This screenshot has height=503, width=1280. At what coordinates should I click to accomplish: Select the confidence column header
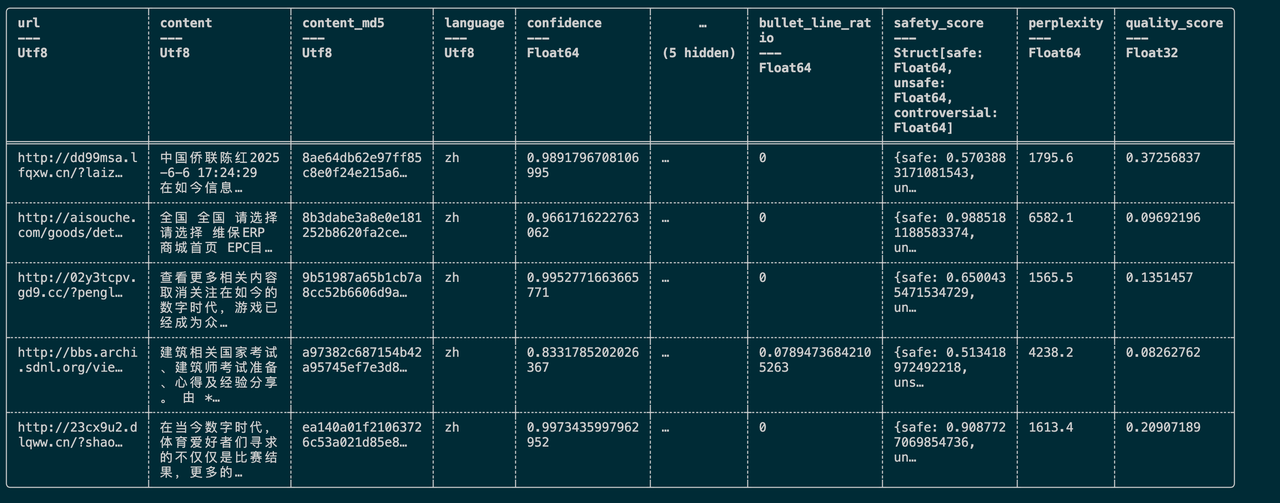click(x=564, y=23)
